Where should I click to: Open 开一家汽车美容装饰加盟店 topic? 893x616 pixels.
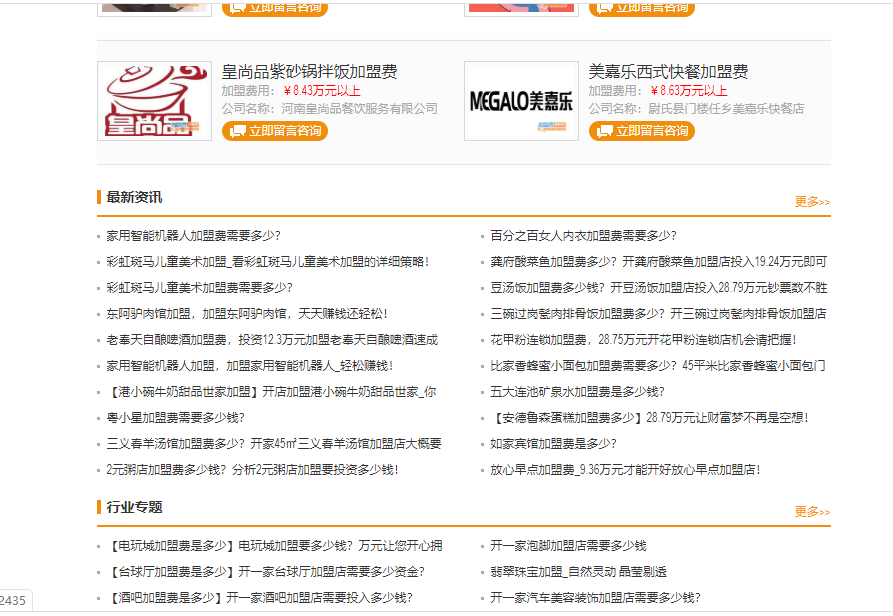[595, 598]
